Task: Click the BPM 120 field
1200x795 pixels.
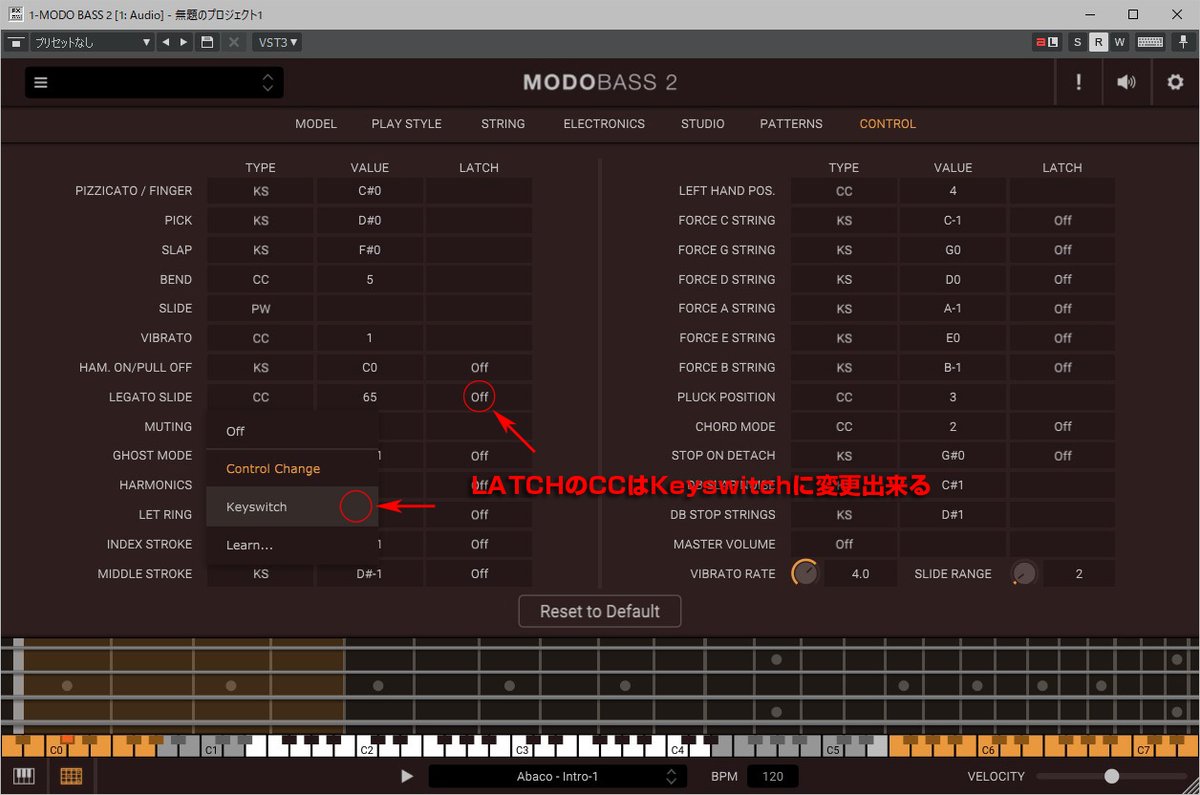Action: 772,776
